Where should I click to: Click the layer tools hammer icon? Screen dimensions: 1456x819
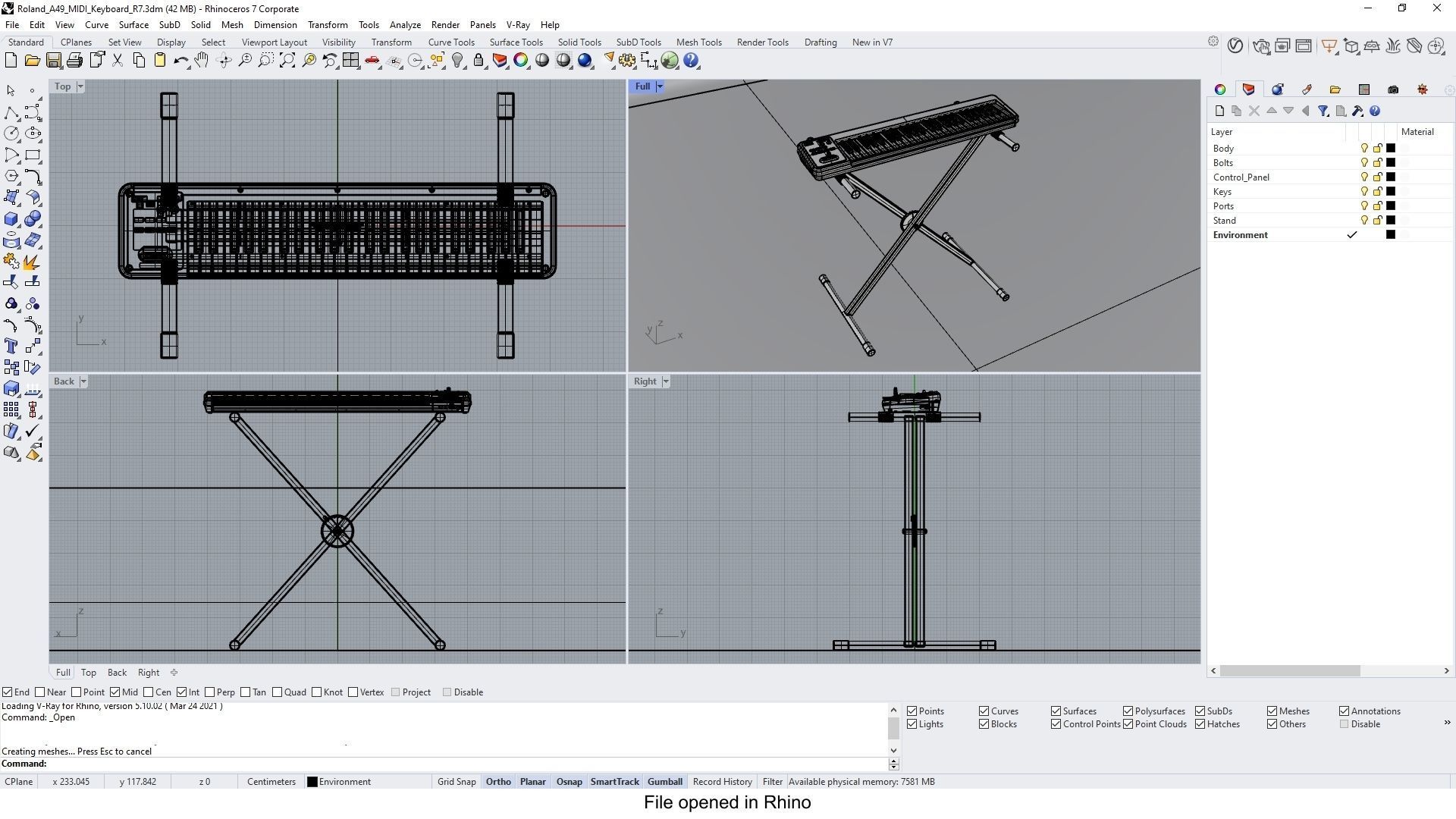1357,111
